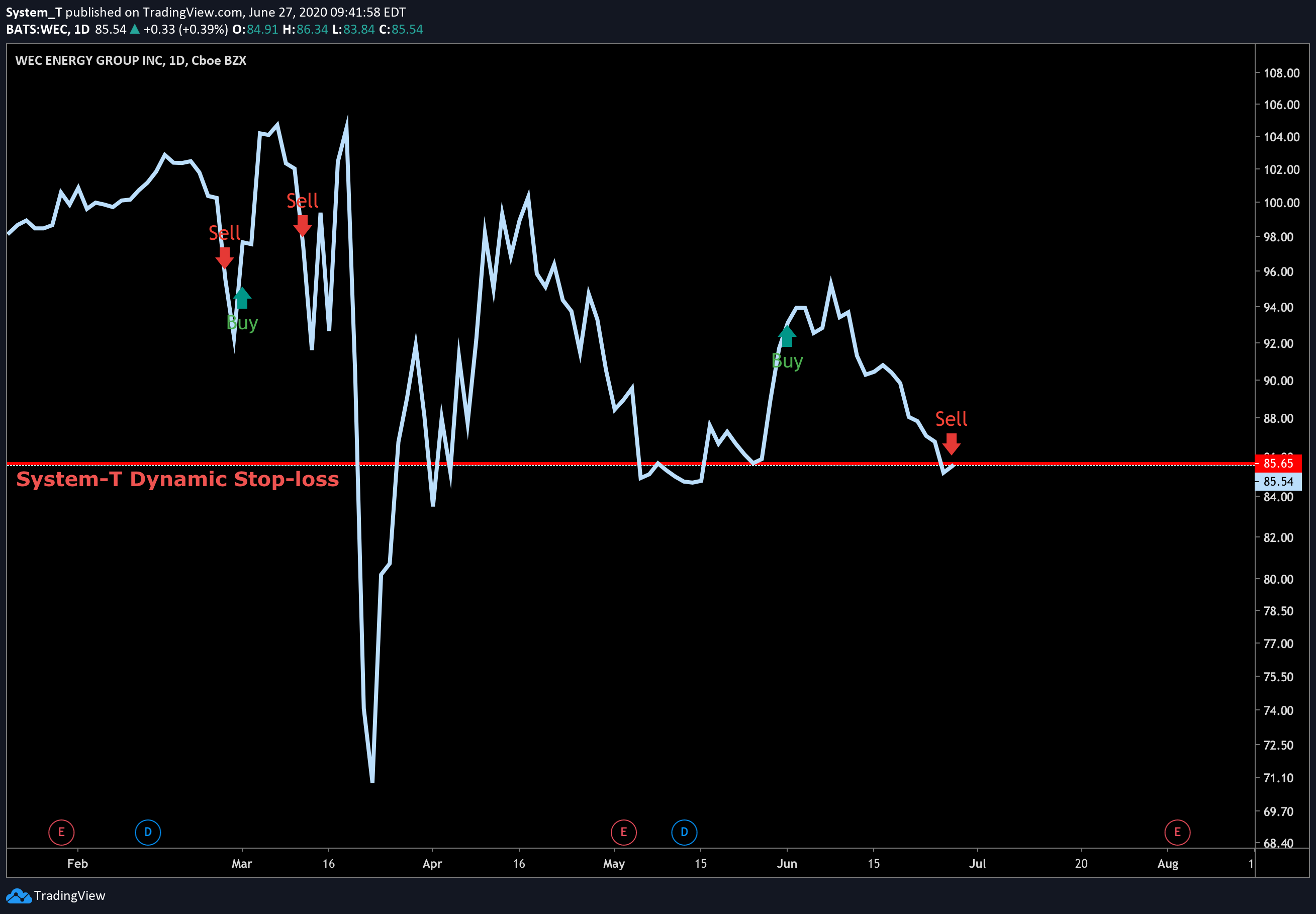Click the TradingView cloud logo icon

18,896
